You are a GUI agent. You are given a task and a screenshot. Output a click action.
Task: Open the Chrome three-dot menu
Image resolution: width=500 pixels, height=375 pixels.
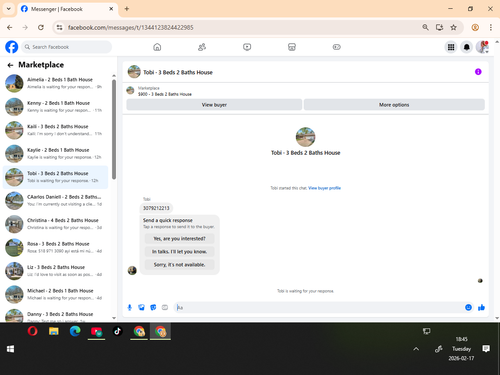point(491,27)
